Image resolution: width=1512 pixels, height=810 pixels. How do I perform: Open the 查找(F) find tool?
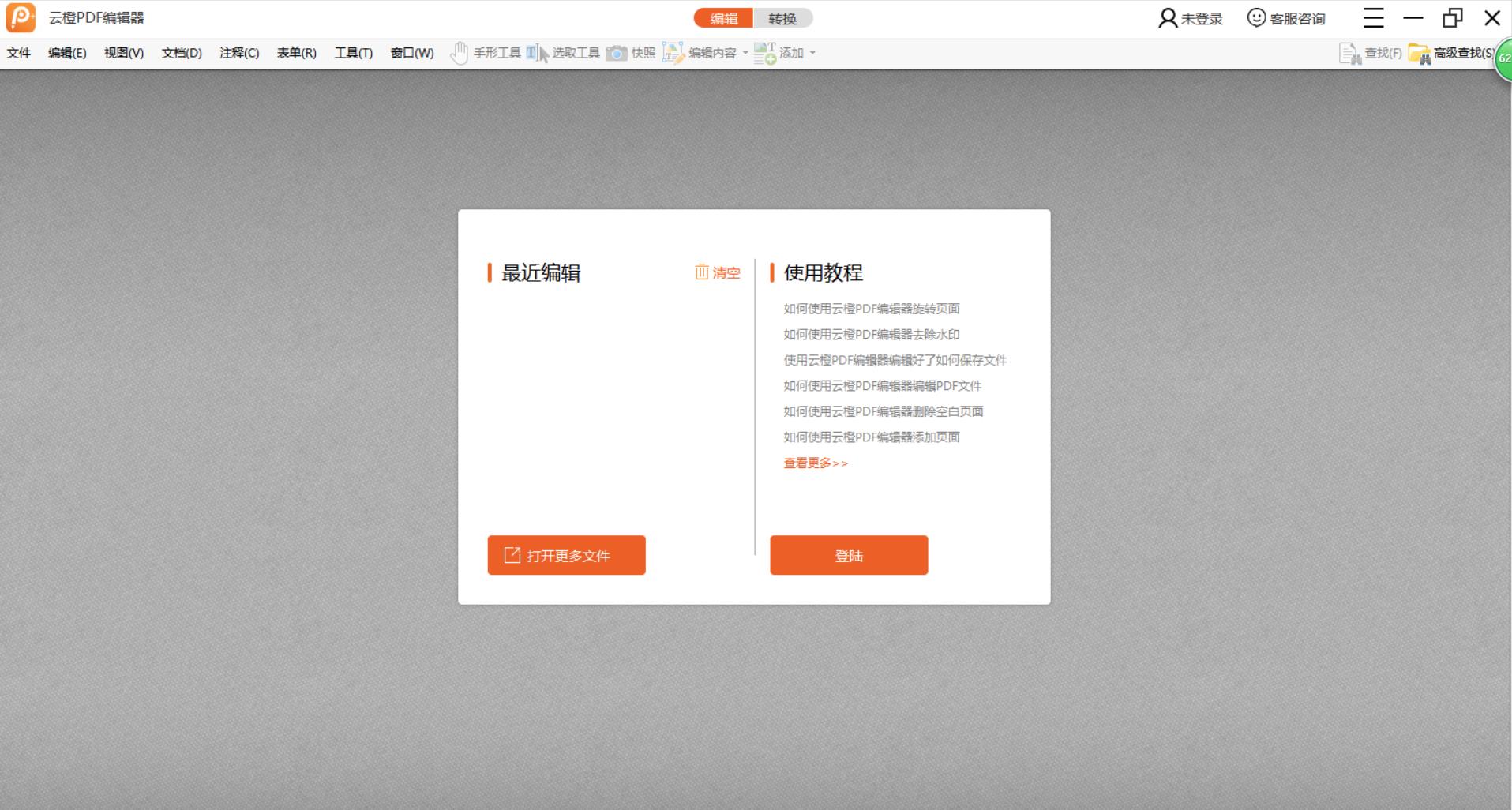pyautogui.click(x=1371, y=53)
